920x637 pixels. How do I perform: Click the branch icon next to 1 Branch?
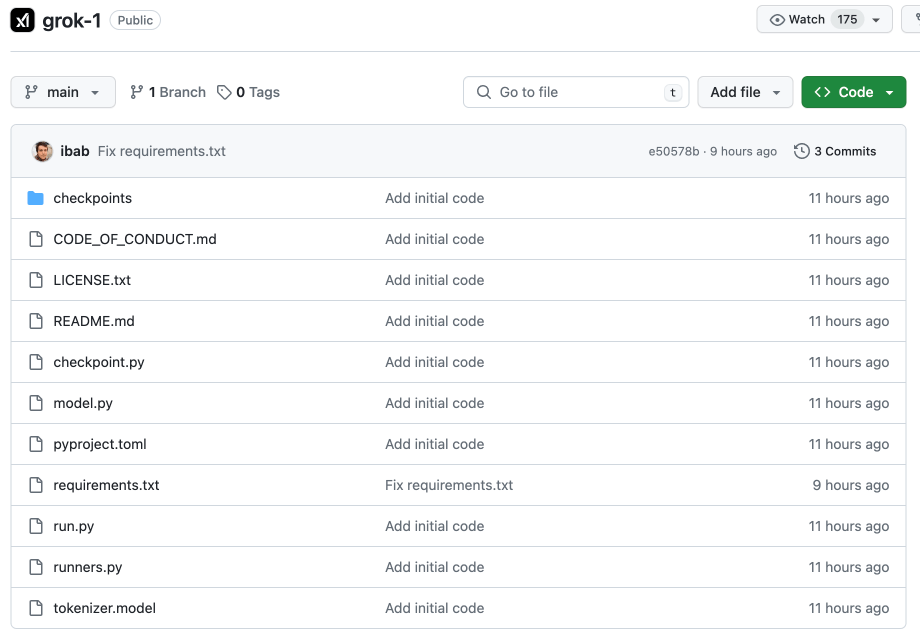[137, 92]
